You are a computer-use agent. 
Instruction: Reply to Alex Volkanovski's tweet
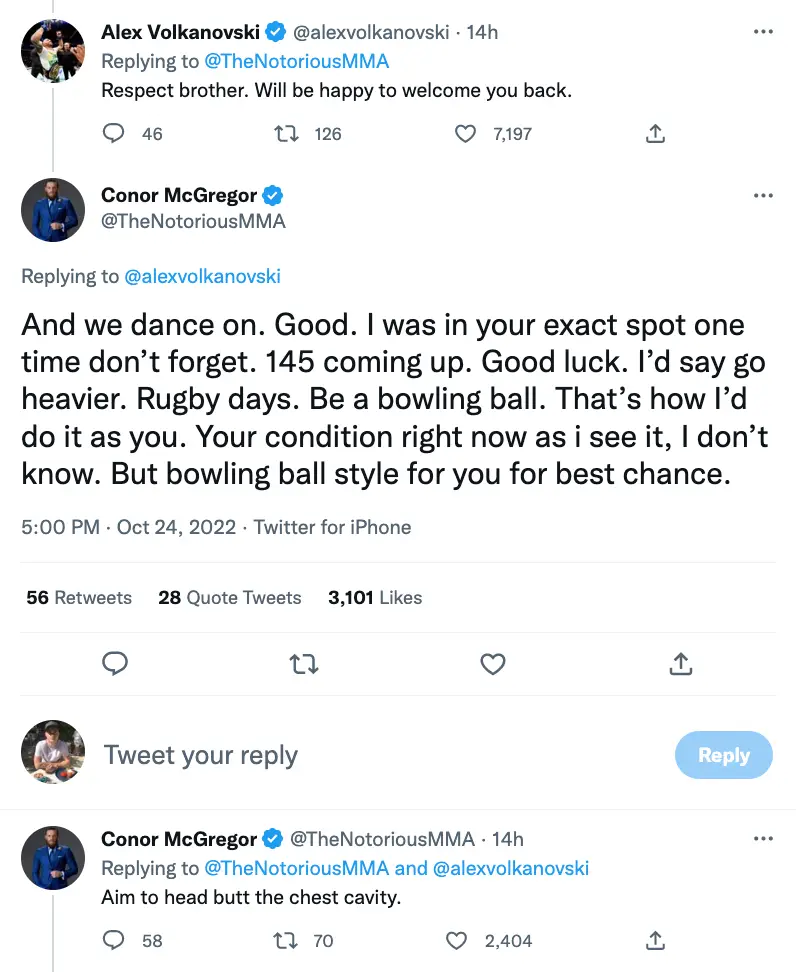(116, 133)
